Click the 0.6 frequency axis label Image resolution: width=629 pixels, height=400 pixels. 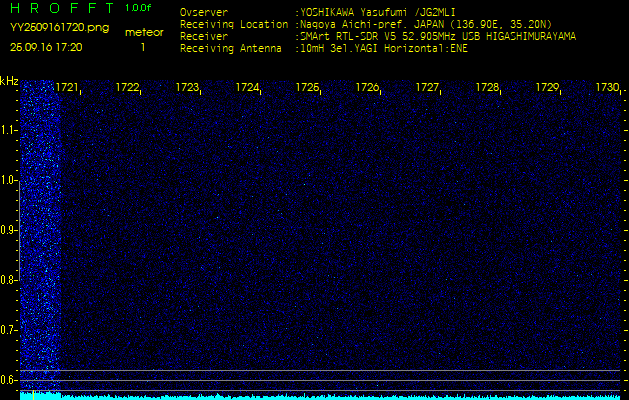point(8,380)
